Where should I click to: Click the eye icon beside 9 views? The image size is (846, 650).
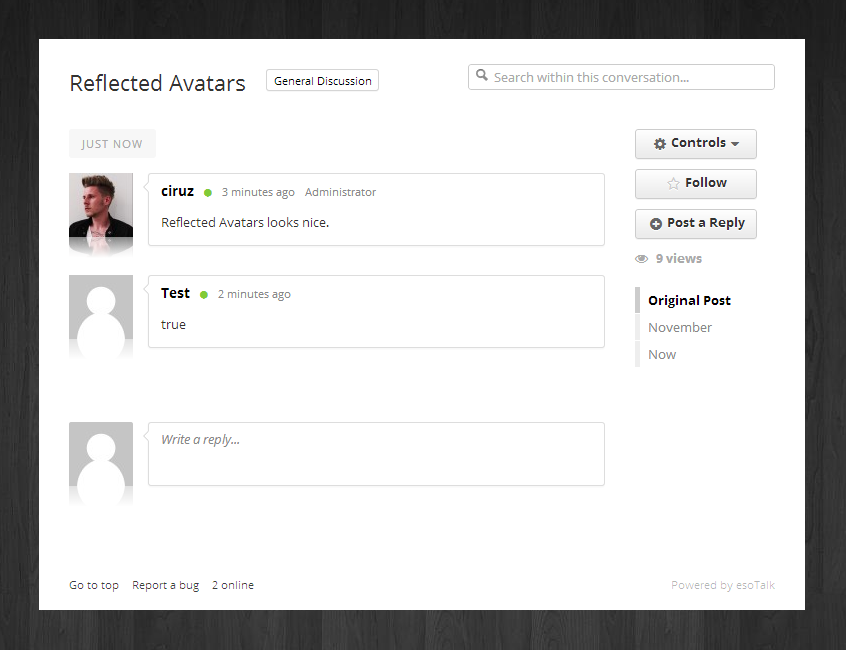pyautogui.click(x=642, y=259)
